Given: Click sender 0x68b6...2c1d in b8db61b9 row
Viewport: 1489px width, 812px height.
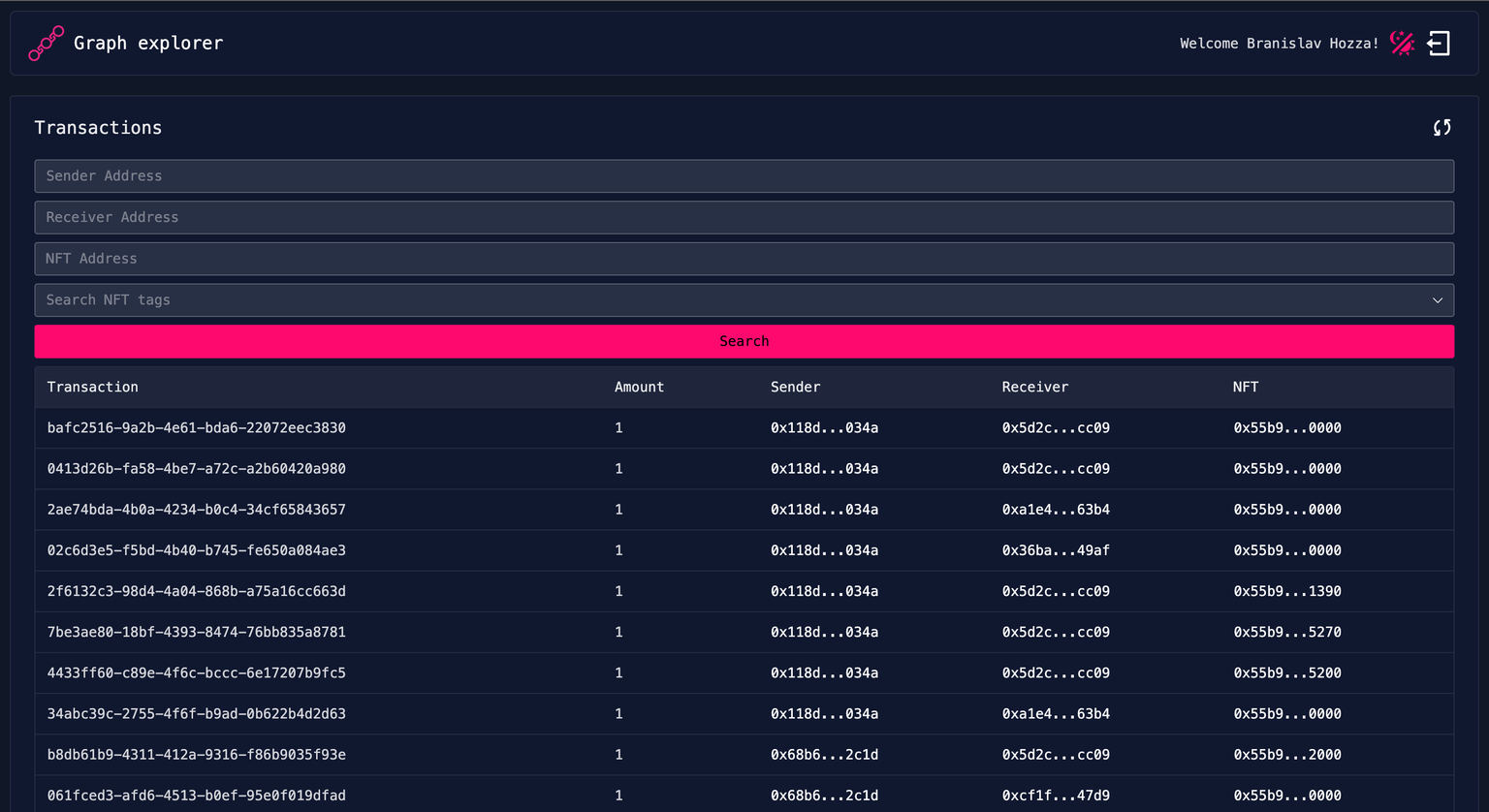Looking at the screenshot, I should pyautogui.click(x=825, y=754).
